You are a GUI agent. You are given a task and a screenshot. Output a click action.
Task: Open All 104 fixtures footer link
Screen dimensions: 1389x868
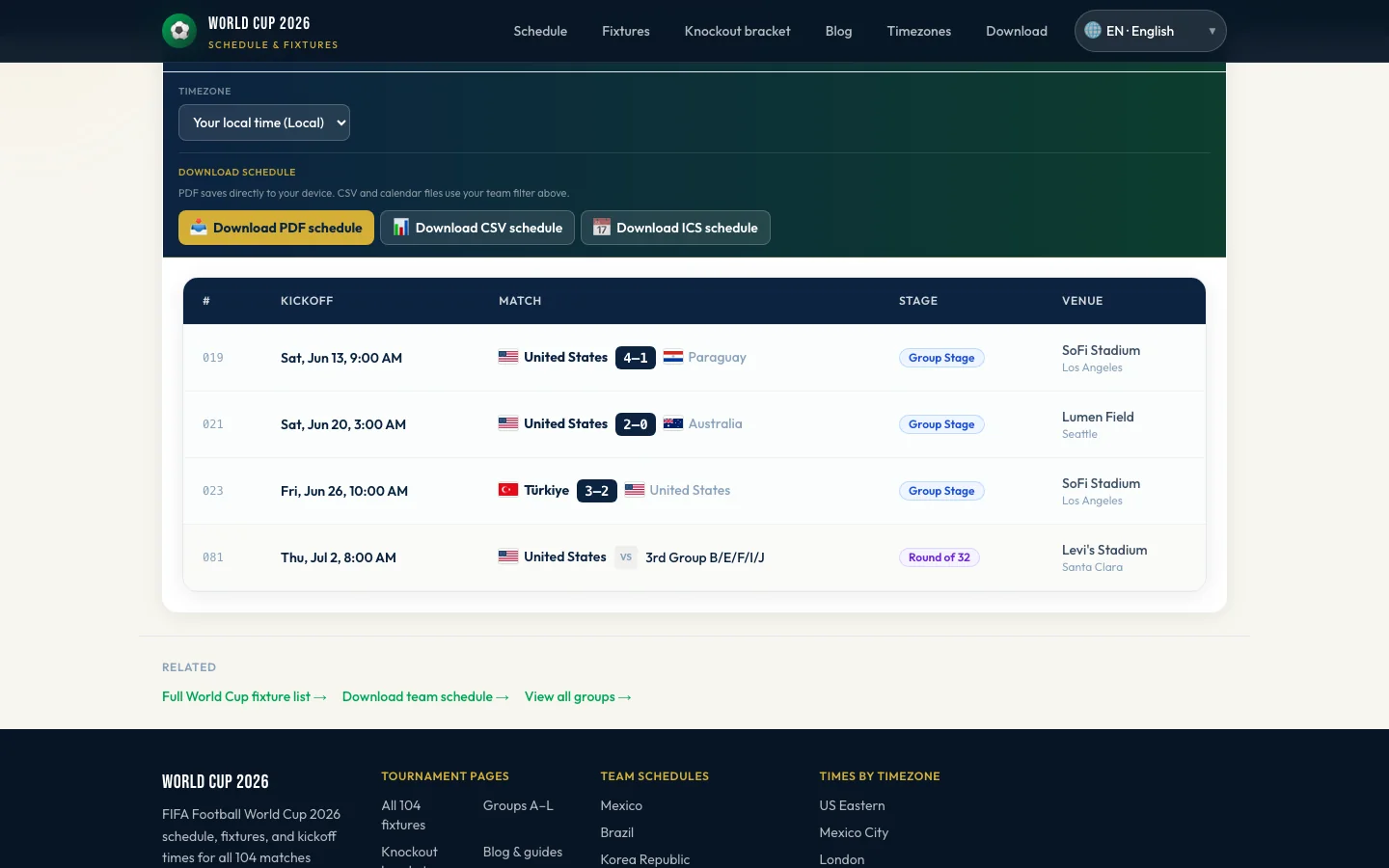tap(403, 815)
